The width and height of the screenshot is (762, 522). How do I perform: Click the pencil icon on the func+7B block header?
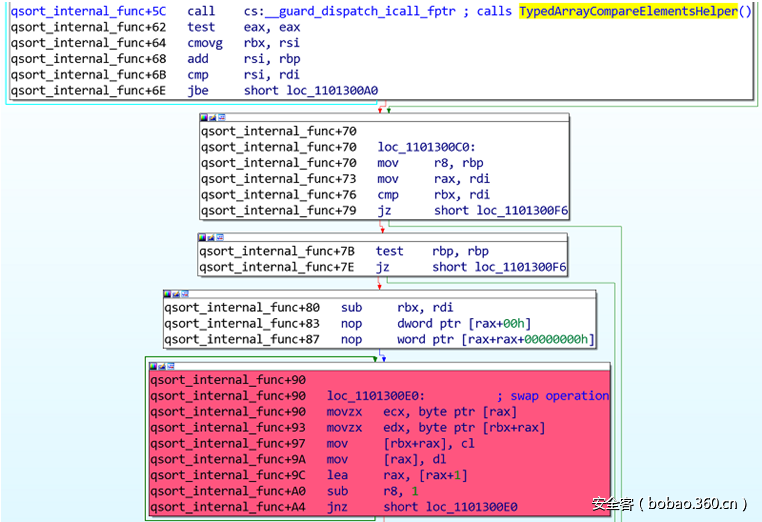[x=212, y=238]
